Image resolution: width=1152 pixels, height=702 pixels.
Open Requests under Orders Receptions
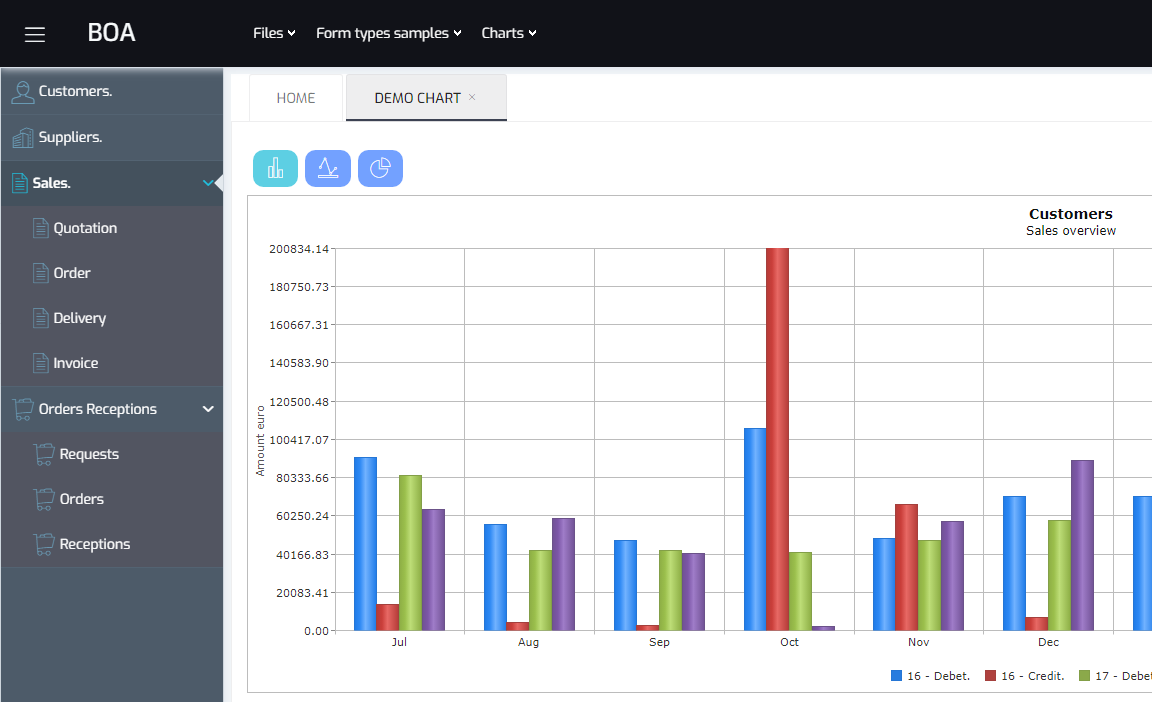point(112,455)
